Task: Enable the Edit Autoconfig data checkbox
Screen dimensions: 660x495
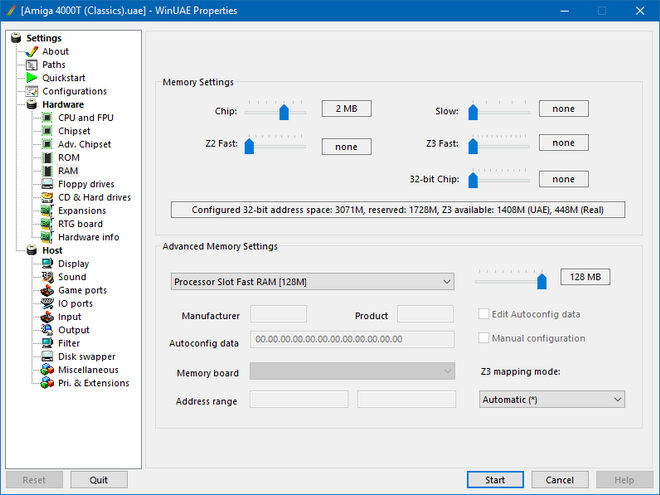Action: point(485,314)
